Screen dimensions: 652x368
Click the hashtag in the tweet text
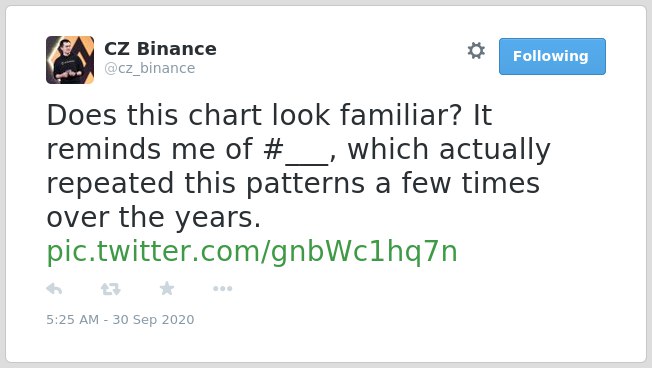pos(296,149)
